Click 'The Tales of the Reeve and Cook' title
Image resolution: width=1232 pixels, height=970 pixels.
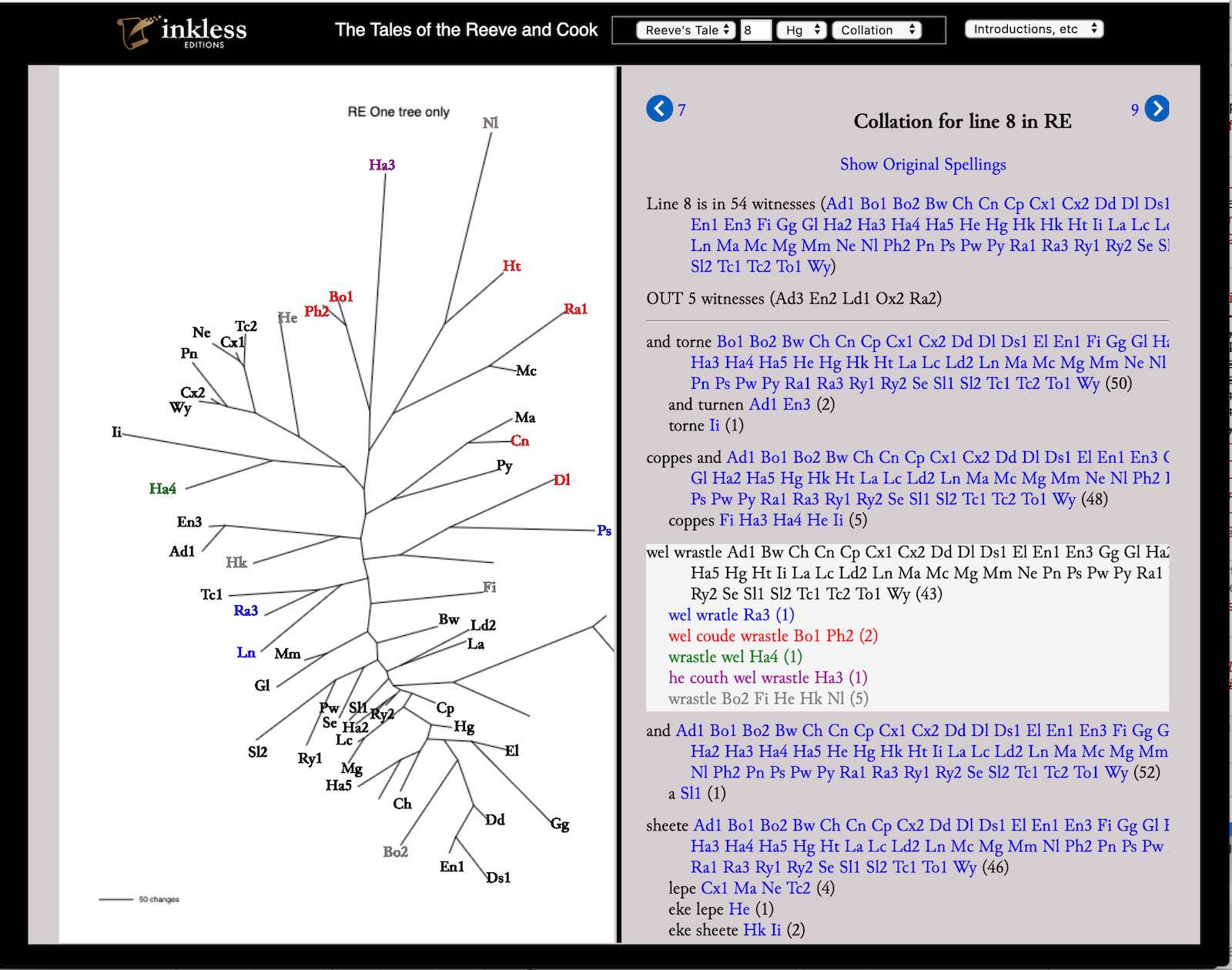(466, 30)
